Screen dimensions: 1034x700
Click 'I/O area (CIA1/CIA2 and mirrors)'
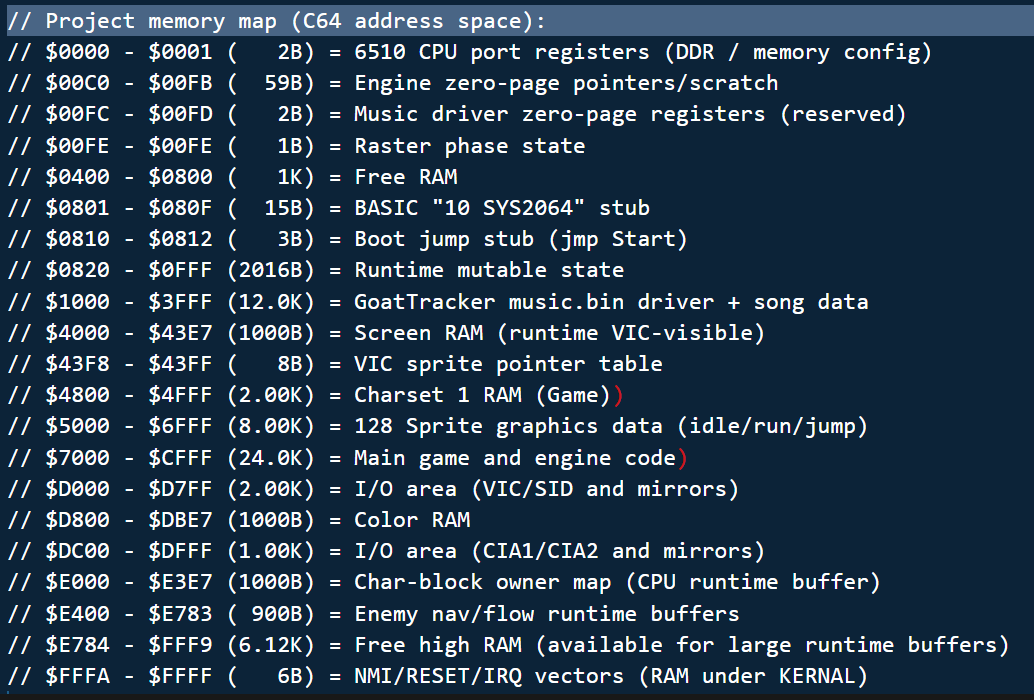coord(560,551)
